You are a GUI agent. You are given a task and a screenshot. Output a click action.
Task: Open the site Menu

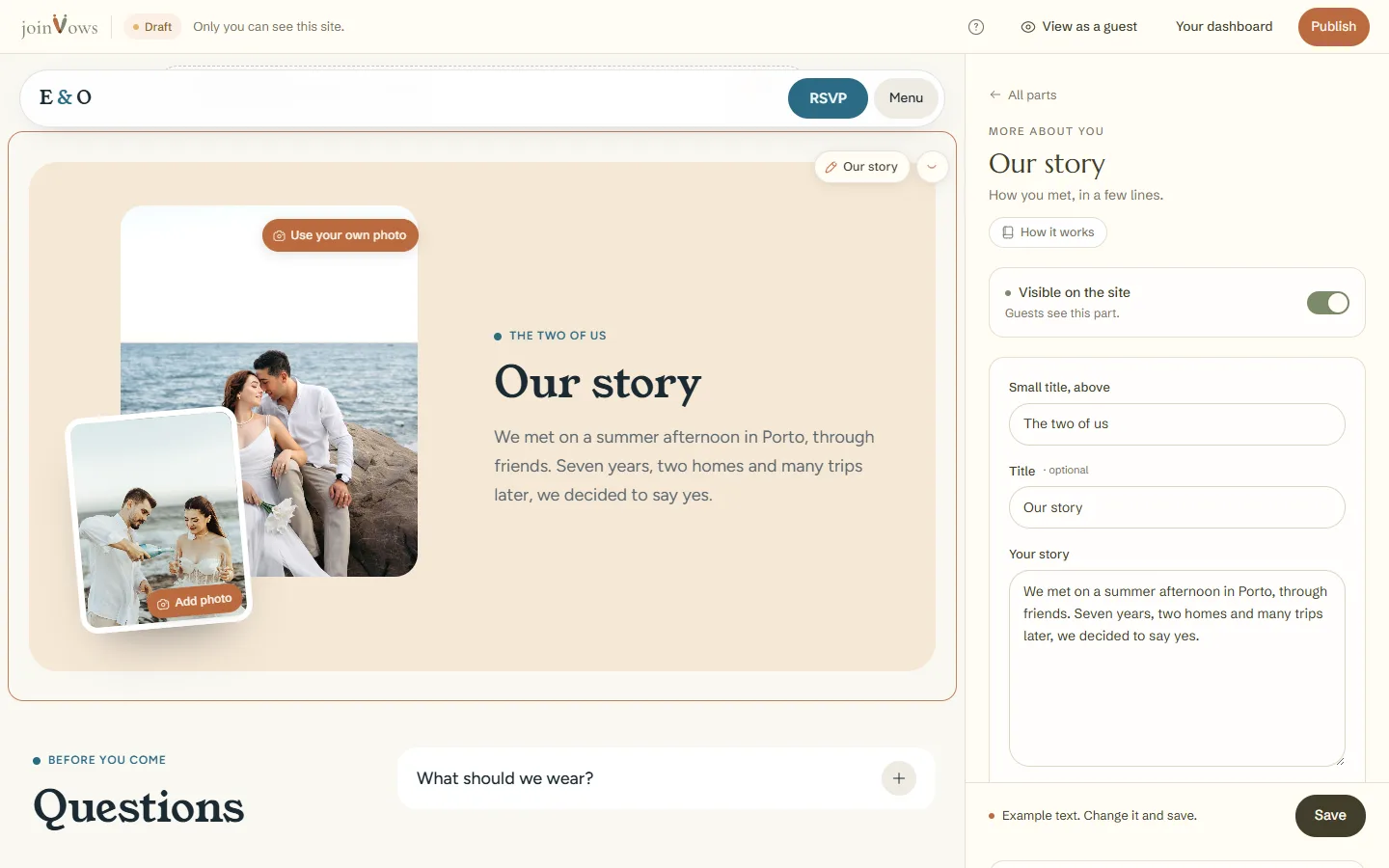[x=906, y=98]
